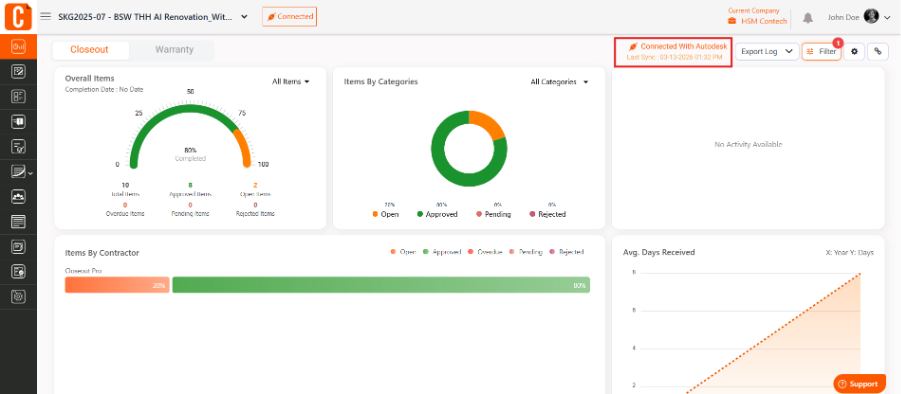Screen dimensions: 901x394
Task: Expand the Export Log dropdown
Action: [767, 52]
